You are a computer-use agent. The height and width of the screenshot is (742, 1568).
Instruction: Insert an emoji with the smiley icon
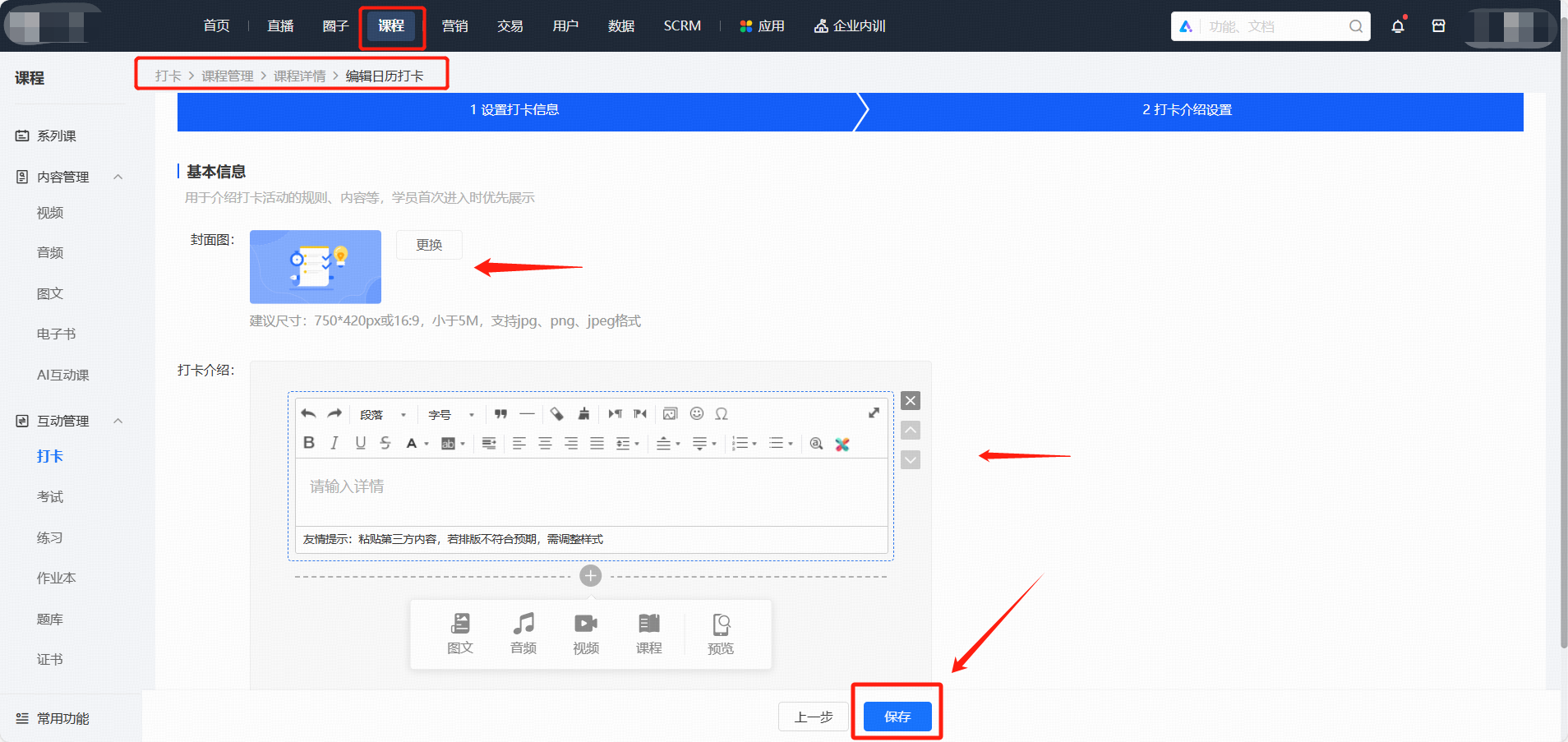(x=697, y=413)
